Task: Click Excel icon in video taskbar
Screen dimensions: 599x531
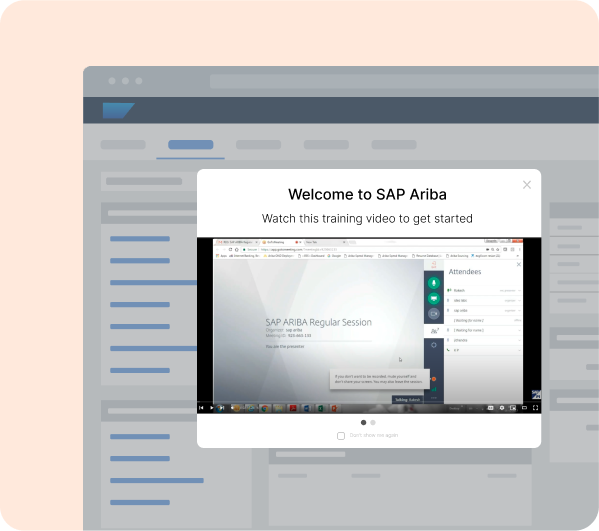Action: (321, 408)
